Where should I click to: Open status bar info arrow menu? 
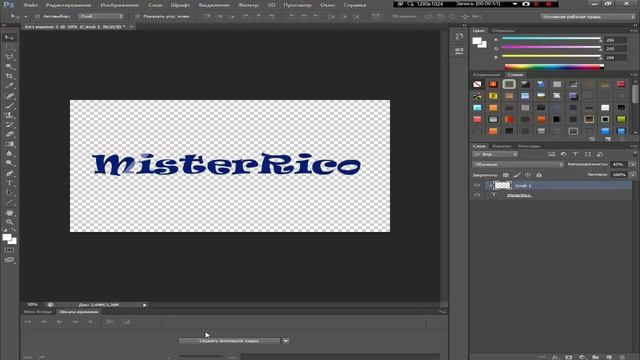click(144, 305)
